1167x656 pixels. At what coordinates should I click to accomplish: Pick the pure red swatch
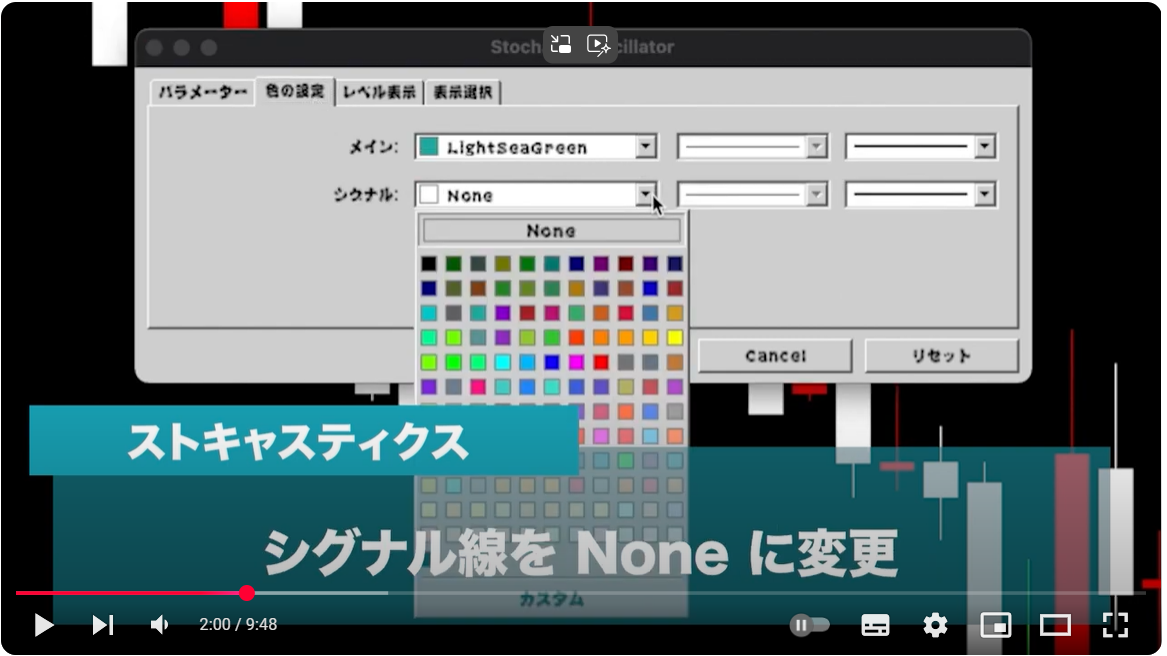pyautogui.click(x=601, y=362)
